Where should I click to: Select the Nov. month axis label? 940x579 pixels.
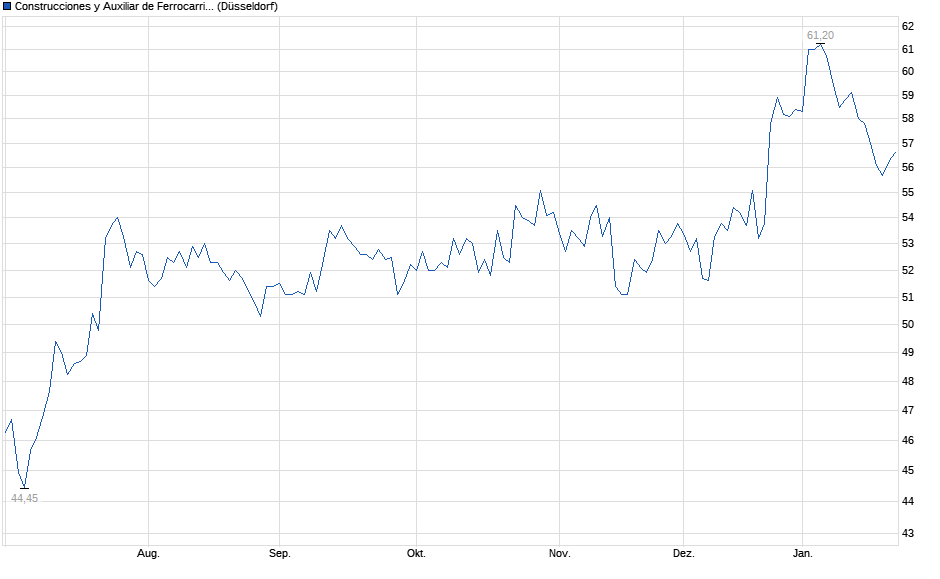pos(559,553)
